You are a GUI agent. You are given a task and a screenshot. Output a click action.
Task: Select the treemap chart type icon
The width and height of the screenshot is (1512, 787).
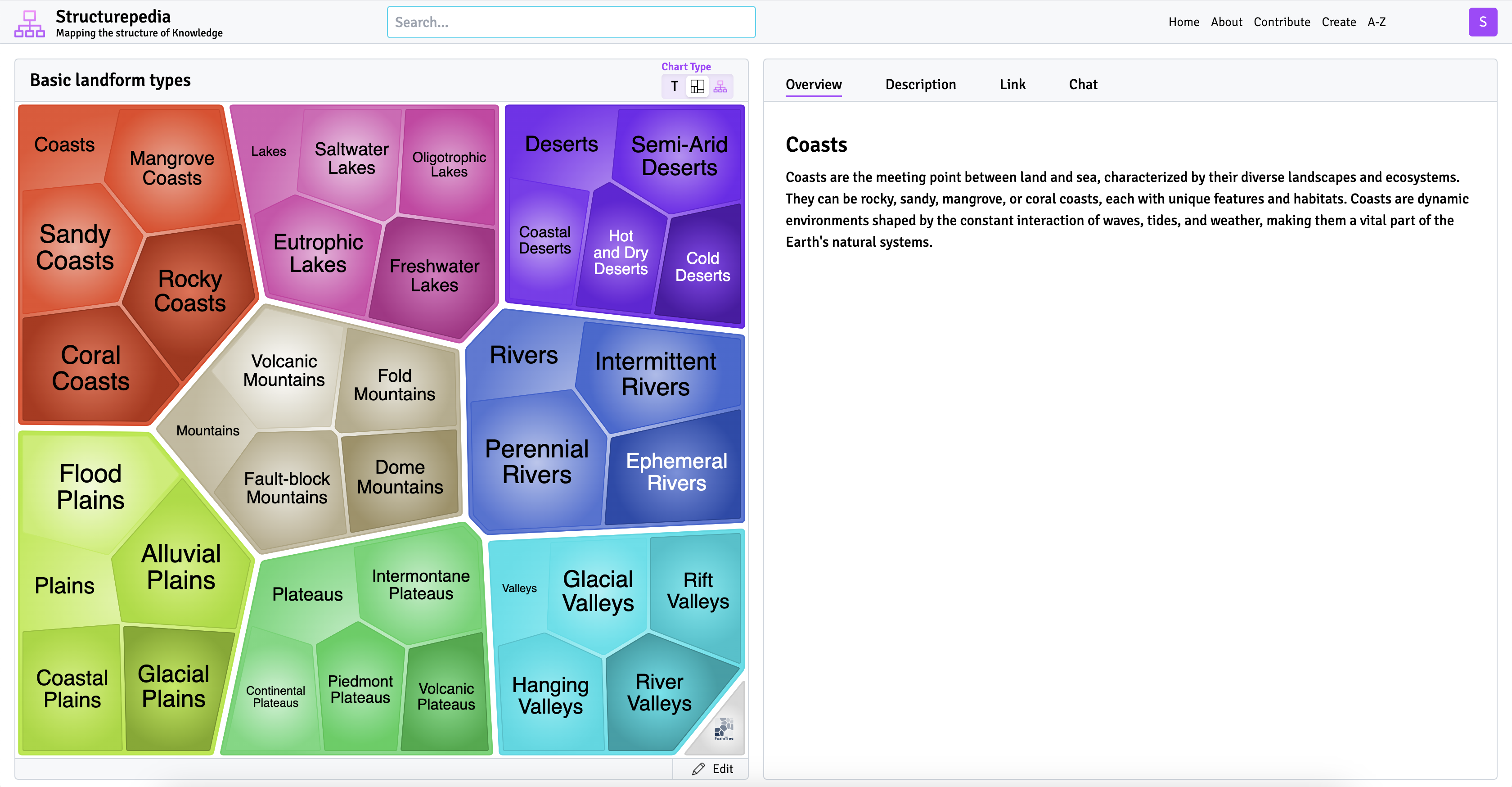[697, 87]
